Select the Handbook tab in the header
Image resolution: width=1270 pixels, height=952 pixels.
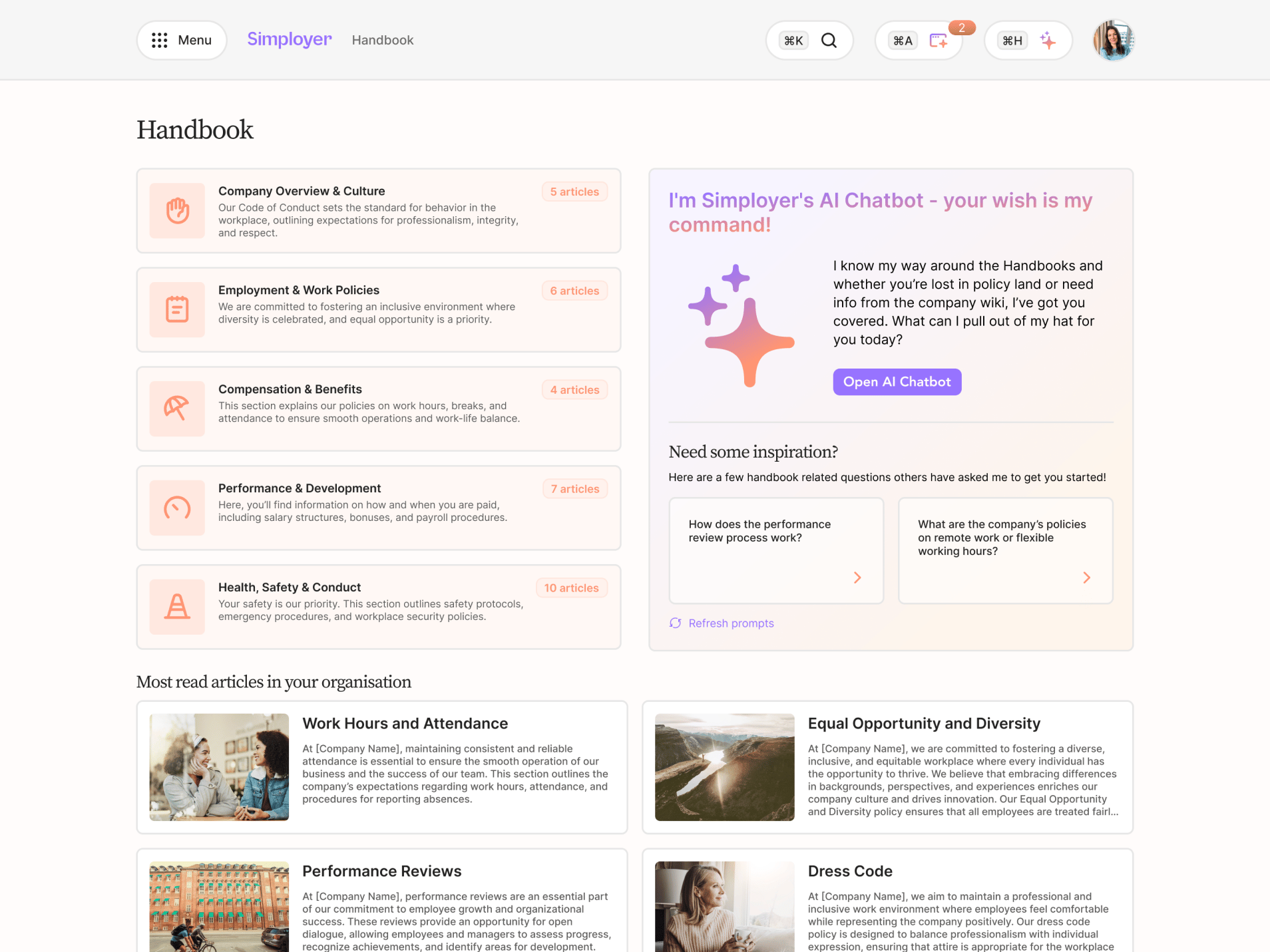click(x=382, y=40)
